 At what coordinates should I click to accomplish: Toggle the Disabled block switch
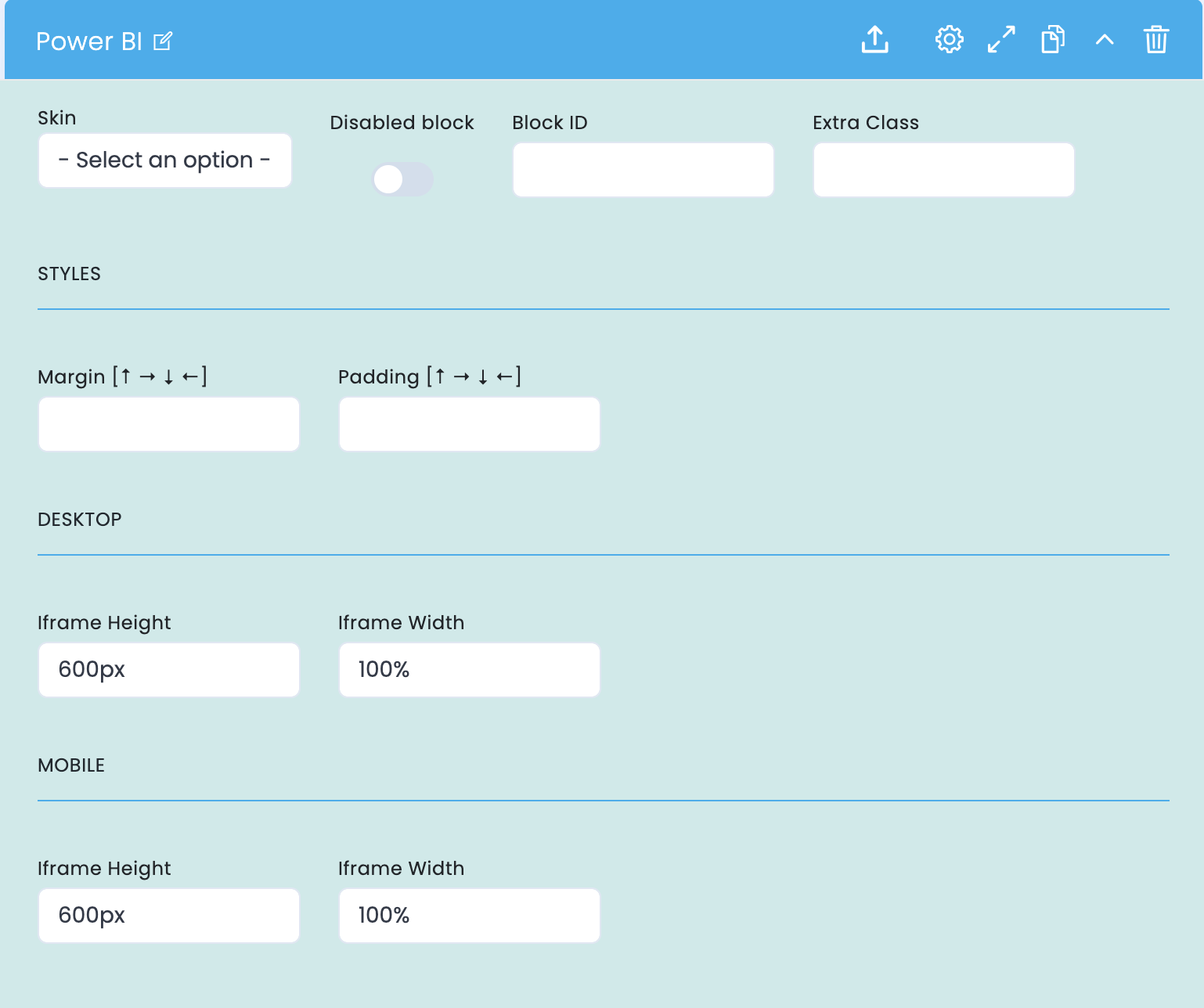coord(402,179)
